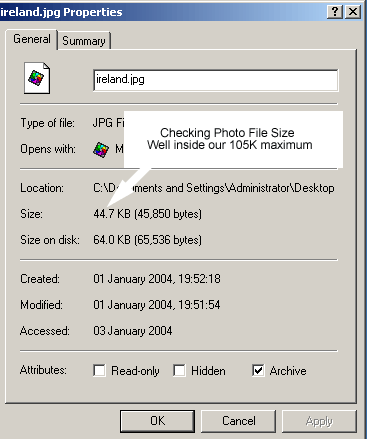
Task: Select the General tab
Action: pos(32,39)
